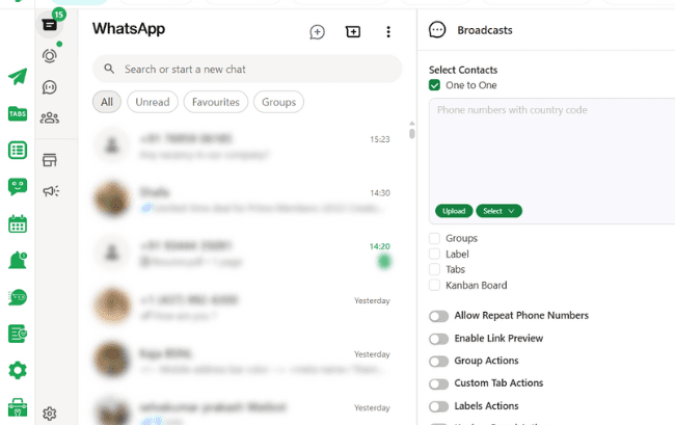Open the green toolbox icon
Viewport: 675px width, 425px height.
click(18, 407)
